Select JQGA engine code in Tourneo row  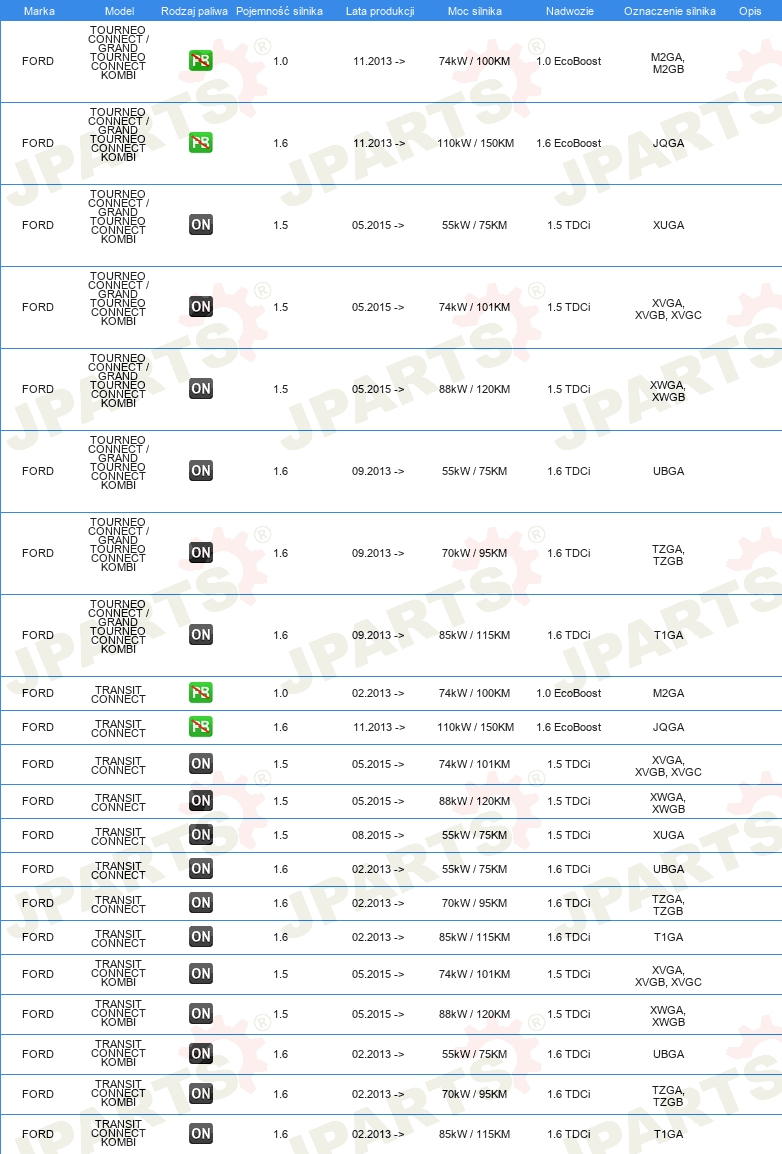coord(668,143)
